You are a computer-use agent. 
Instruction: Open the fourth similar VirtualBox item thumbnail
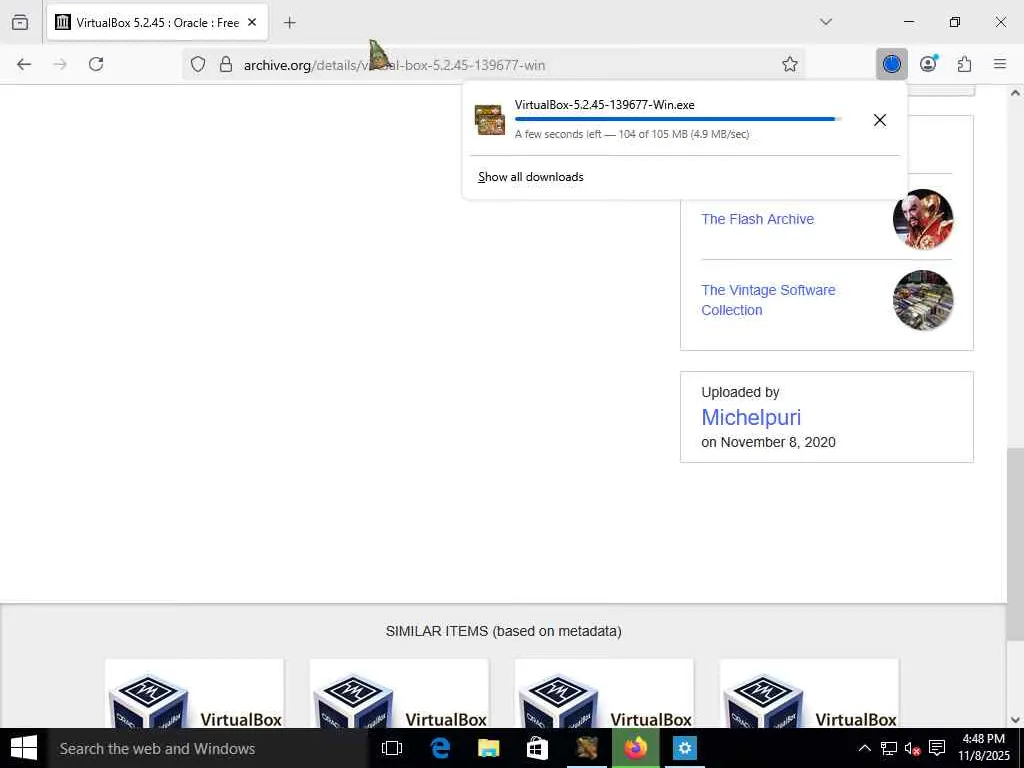809,694
